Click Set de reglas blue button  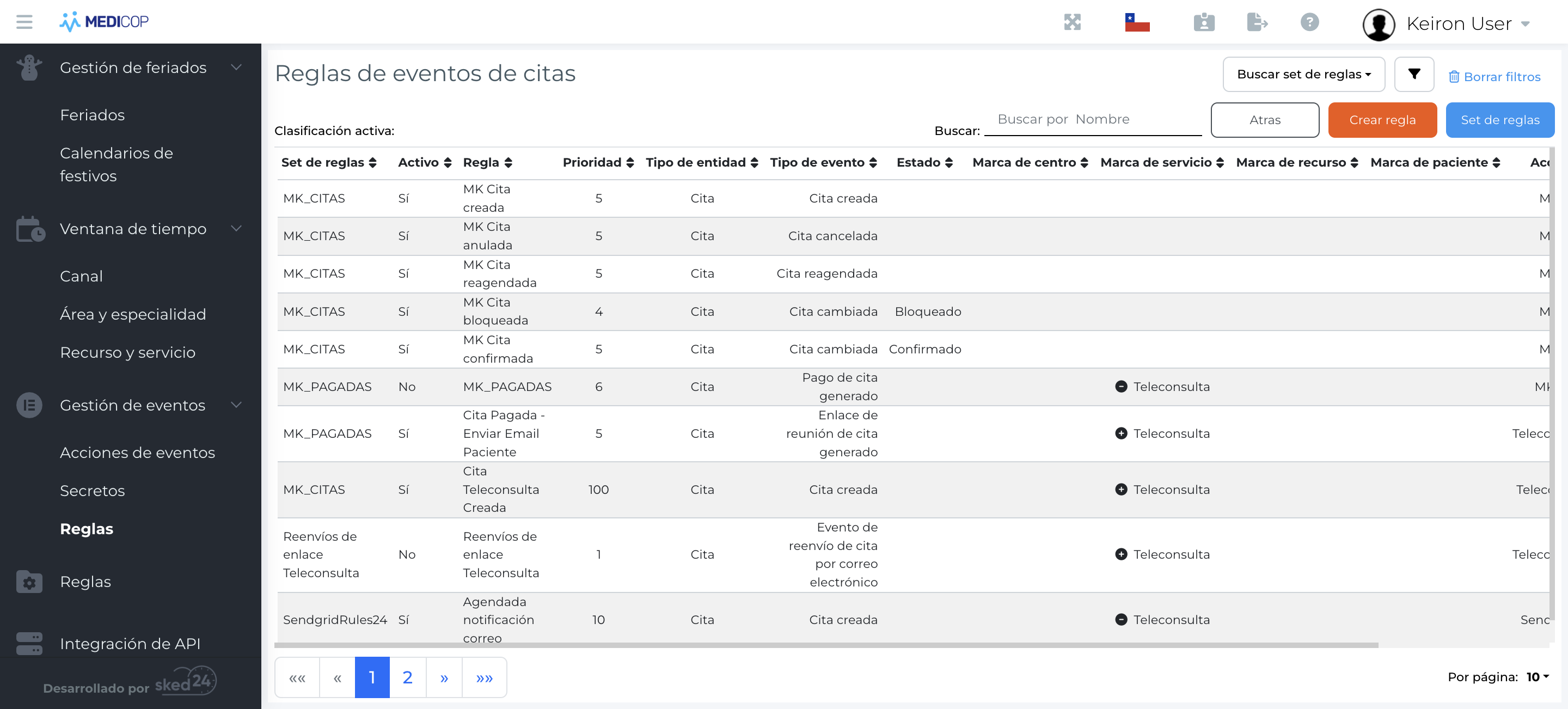[x=1500, y=120]
